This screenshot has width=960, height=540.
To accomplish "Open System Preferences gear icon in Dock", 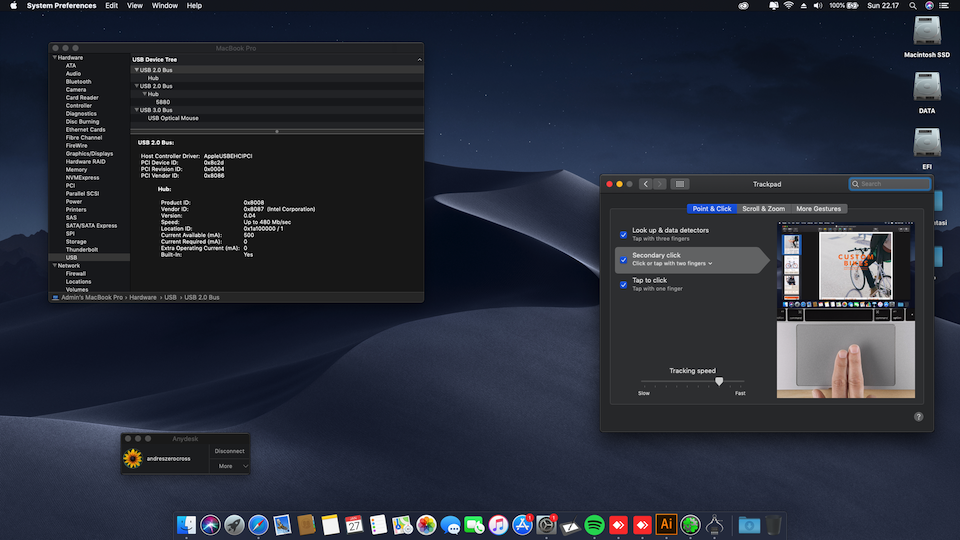I will (x=546, y=525).
